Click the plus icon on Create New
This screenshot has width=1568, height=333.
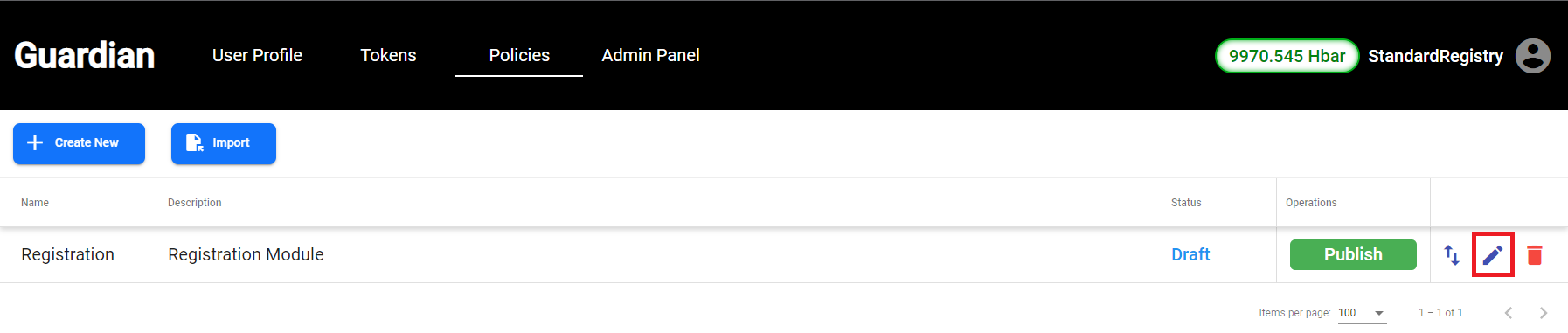[35, 142]
